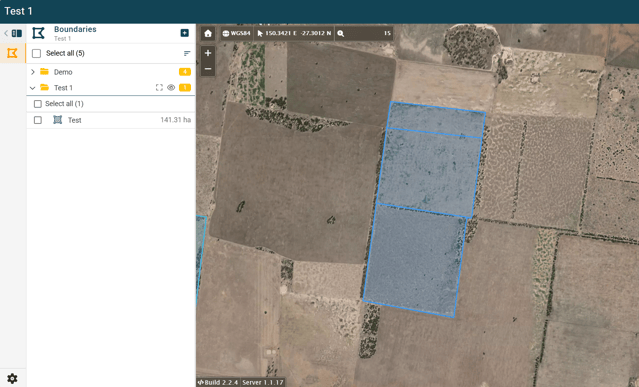Click the Test 1 project title
The width and height of the screenshot is (639, 387).
pyautogui.click(x=18, y=11)
